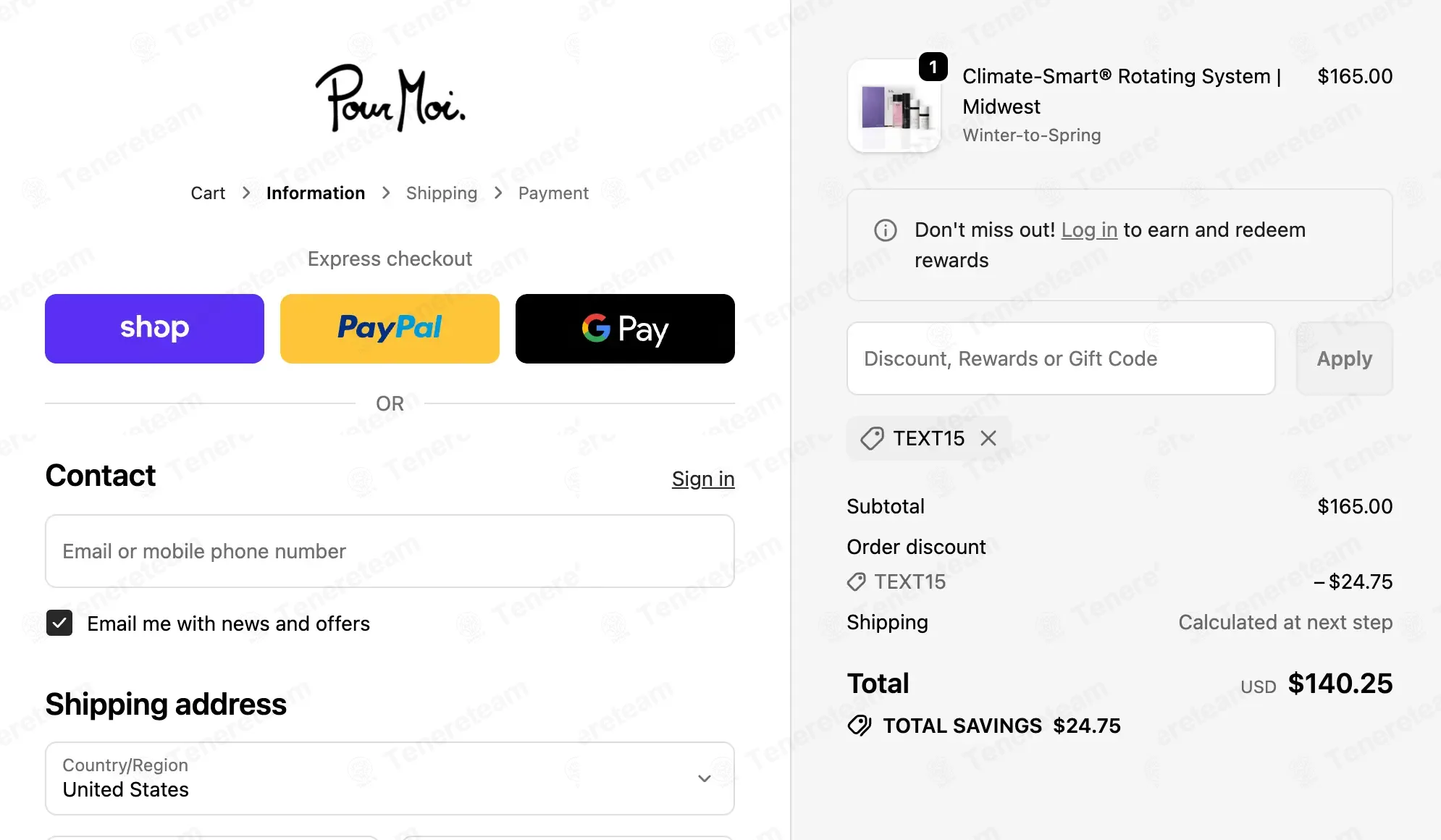This screenshot has height=840, width=1441.
Task: Click the order discount TEXT15 tag icon
Action: point(857,581)
